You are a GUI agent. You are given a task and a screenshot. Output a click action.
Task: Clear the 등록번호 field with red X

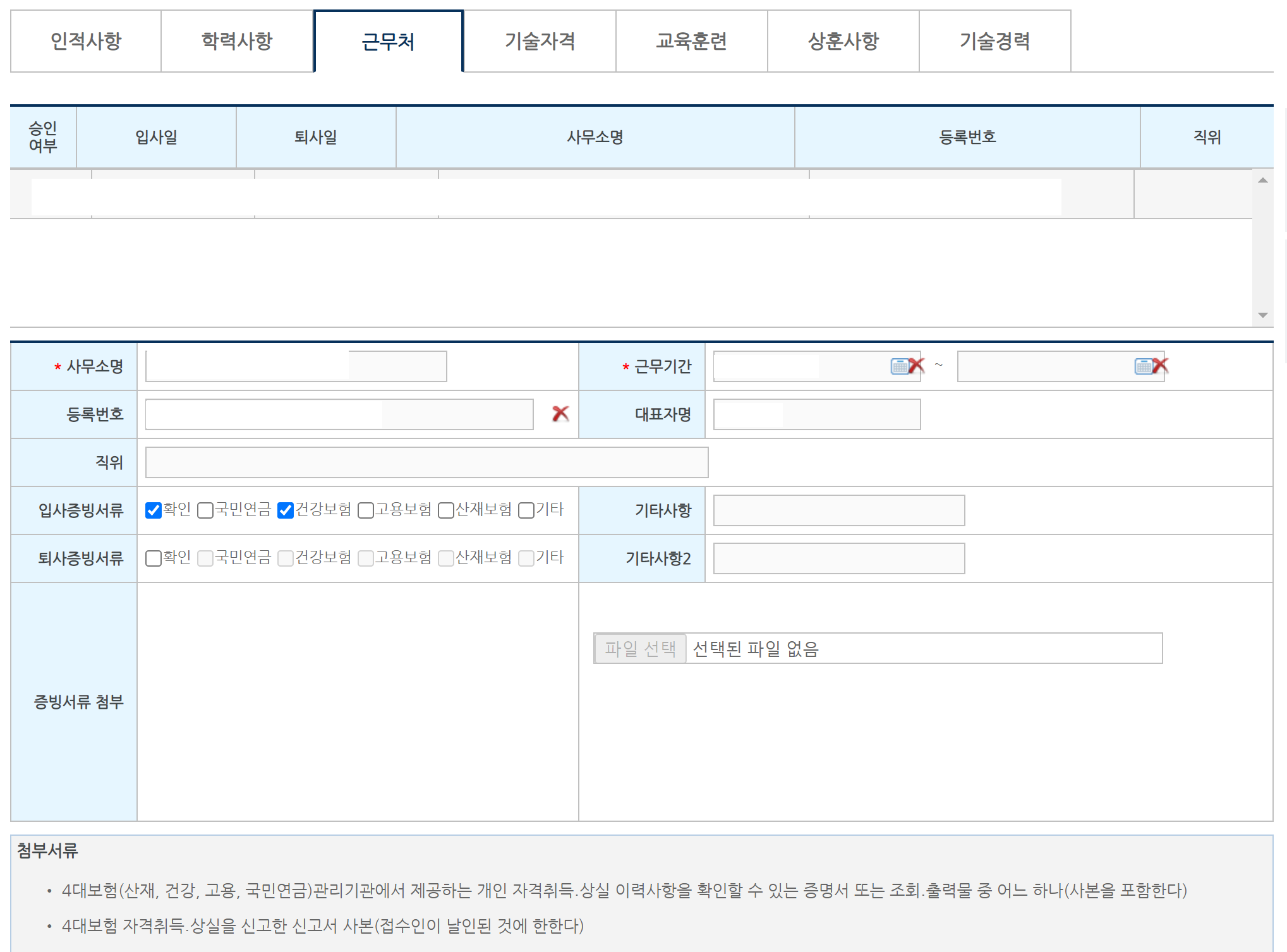point(560,414)
